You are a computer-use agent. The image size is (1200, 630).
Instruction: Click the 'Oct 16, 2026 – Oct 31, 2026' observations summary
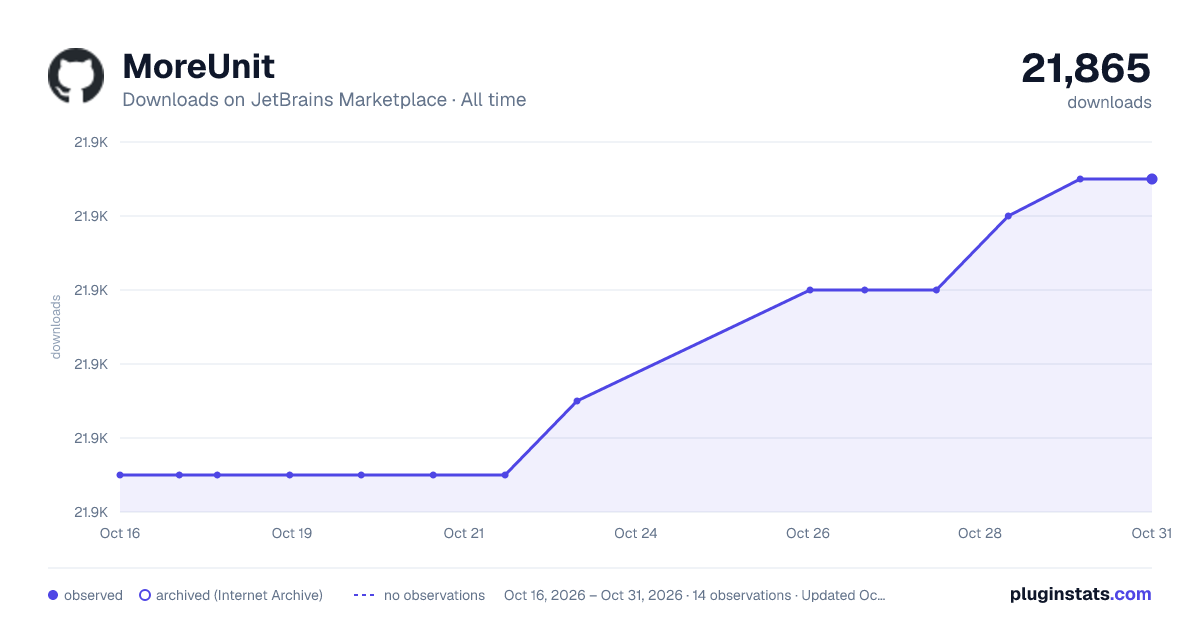[695, 595]
